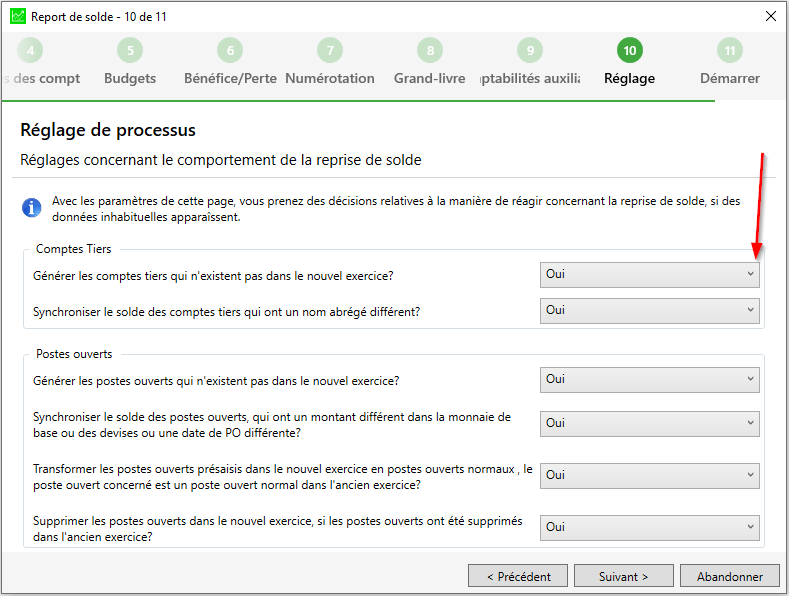Screen dimensions: 789x596
Task: Click the step 11 Démarrer circle
Action: (x=730, y=50)
